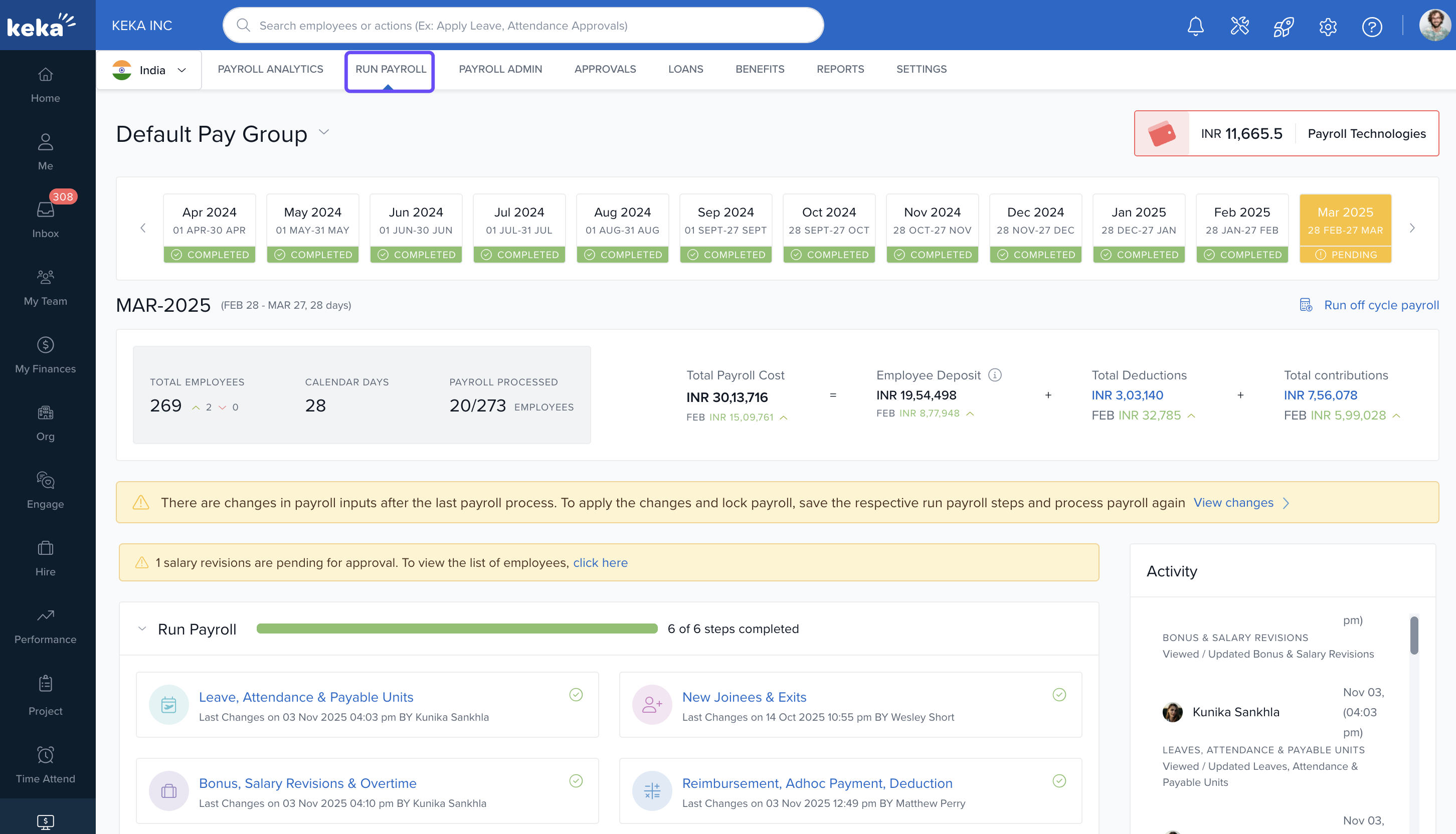The width and height of the screenshot is (1456, 834).
Task: Open the tools wrench icon
Action: [1239, 26]
